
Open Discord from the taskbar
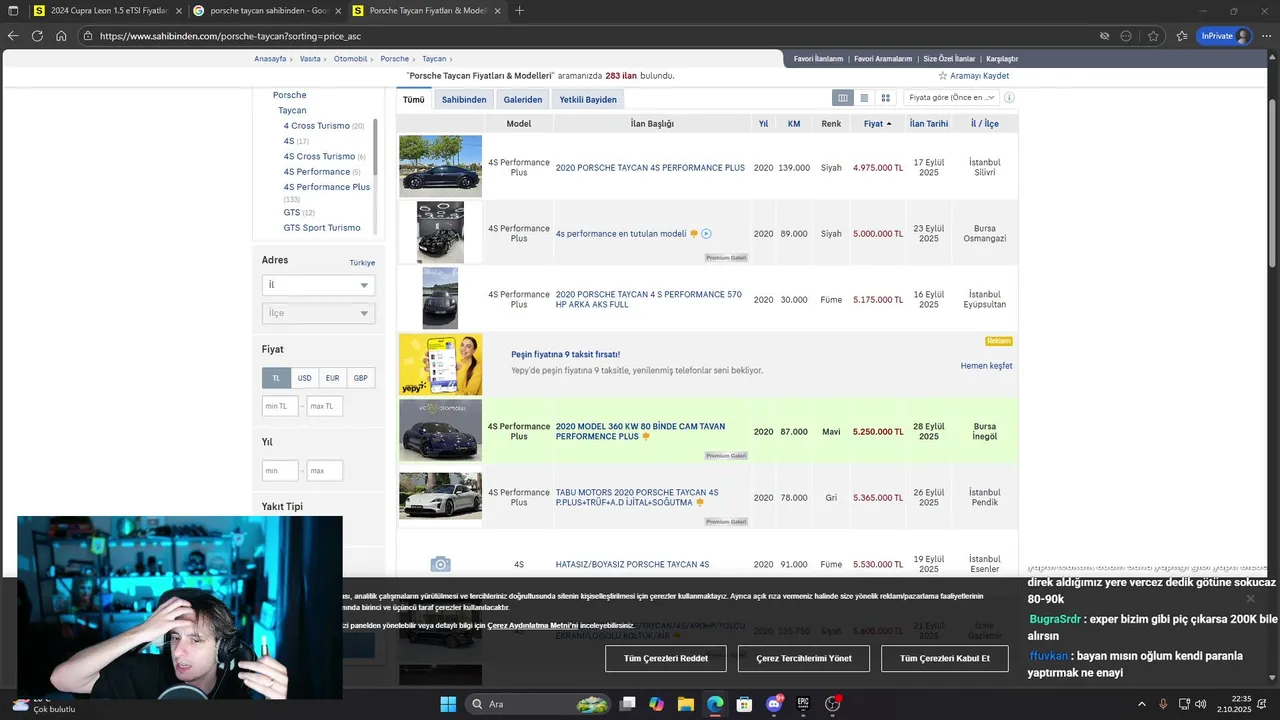coord(774,704)
